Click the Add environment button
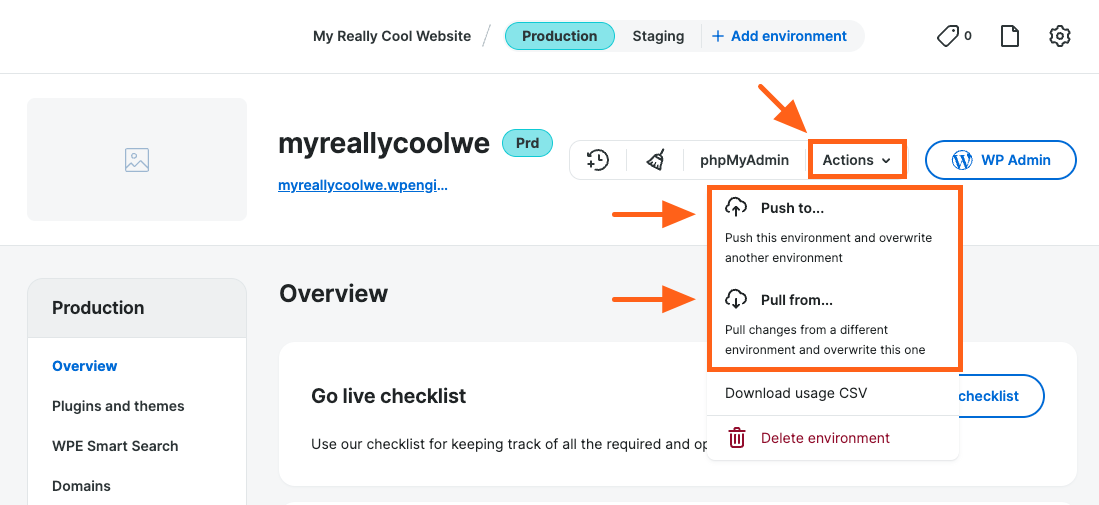Viewport: 1099px width, 505px height. pos(779,36)
